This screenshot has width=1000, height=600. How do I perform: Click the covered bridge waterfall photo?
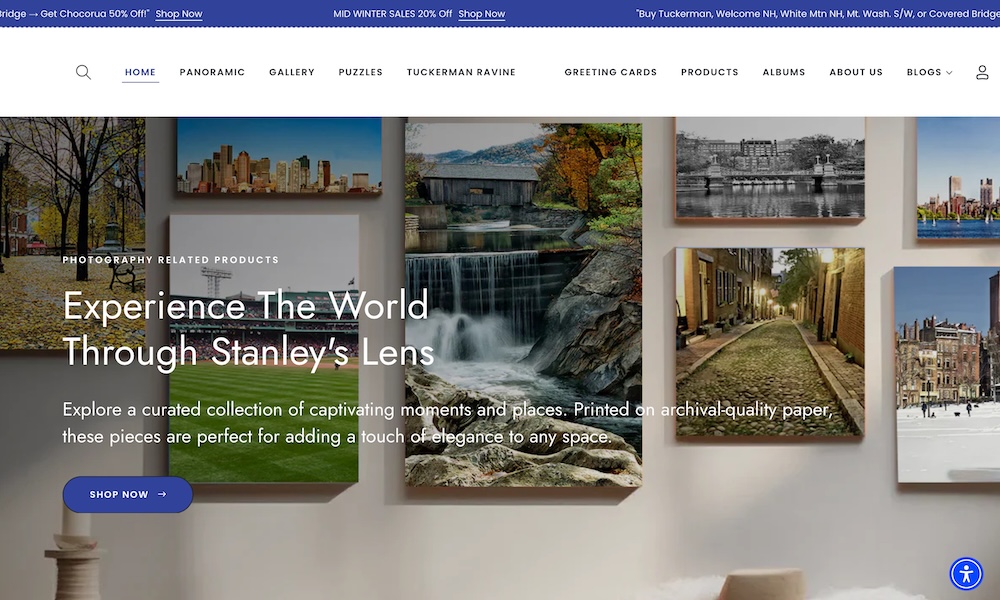[x=524, y=305]
